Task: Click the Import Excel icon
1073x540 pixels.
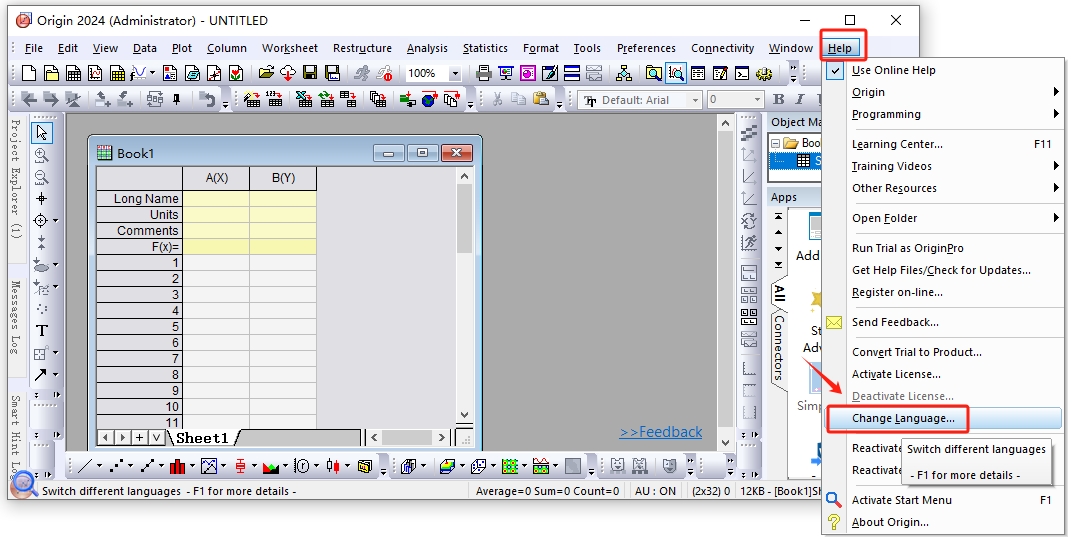Action: coord(304,99)
